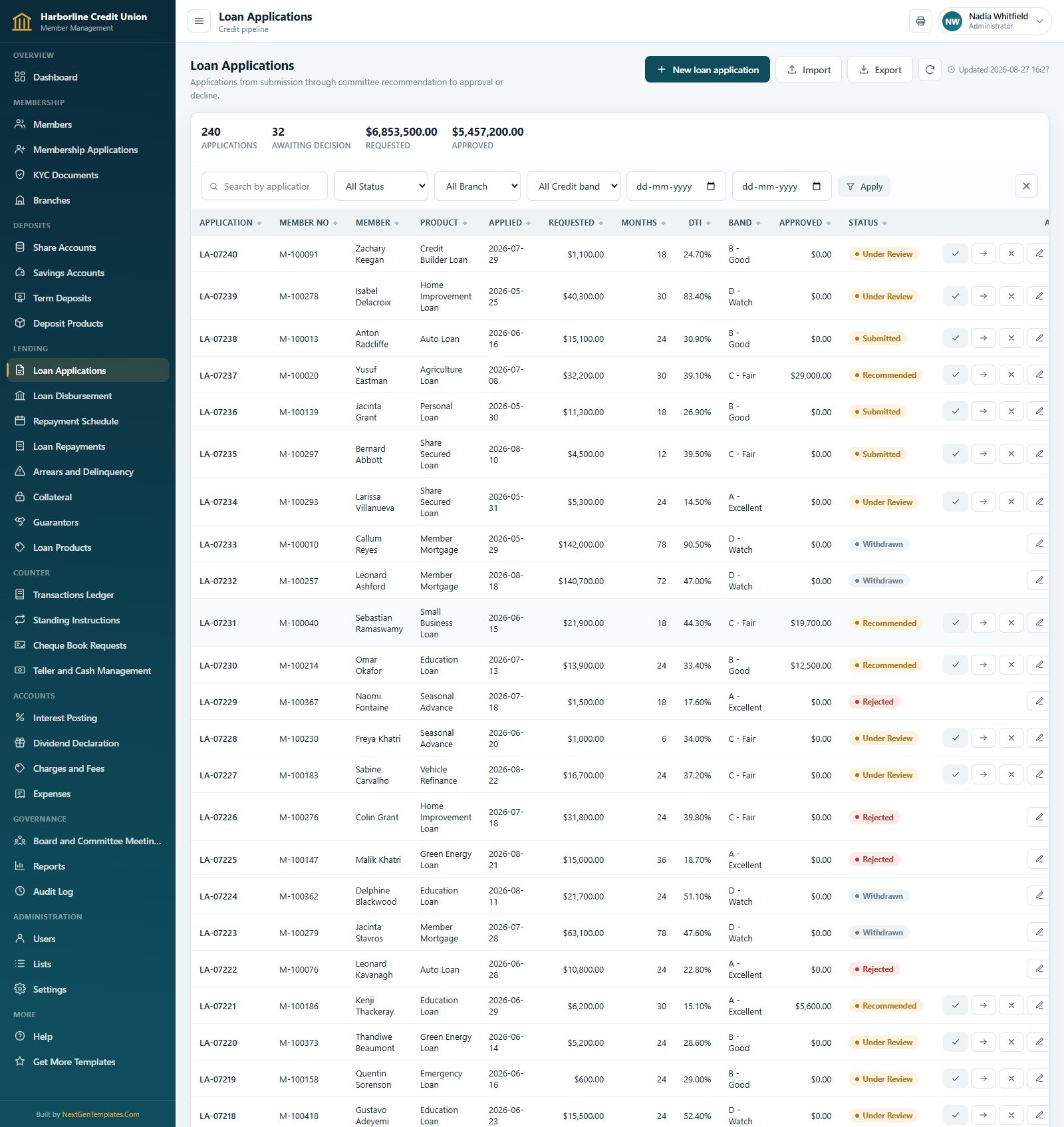This screenshot has width=1064, height=1127.
Task: Go to Interest Posting in the sidebar
Action: [x=88, y=718]
